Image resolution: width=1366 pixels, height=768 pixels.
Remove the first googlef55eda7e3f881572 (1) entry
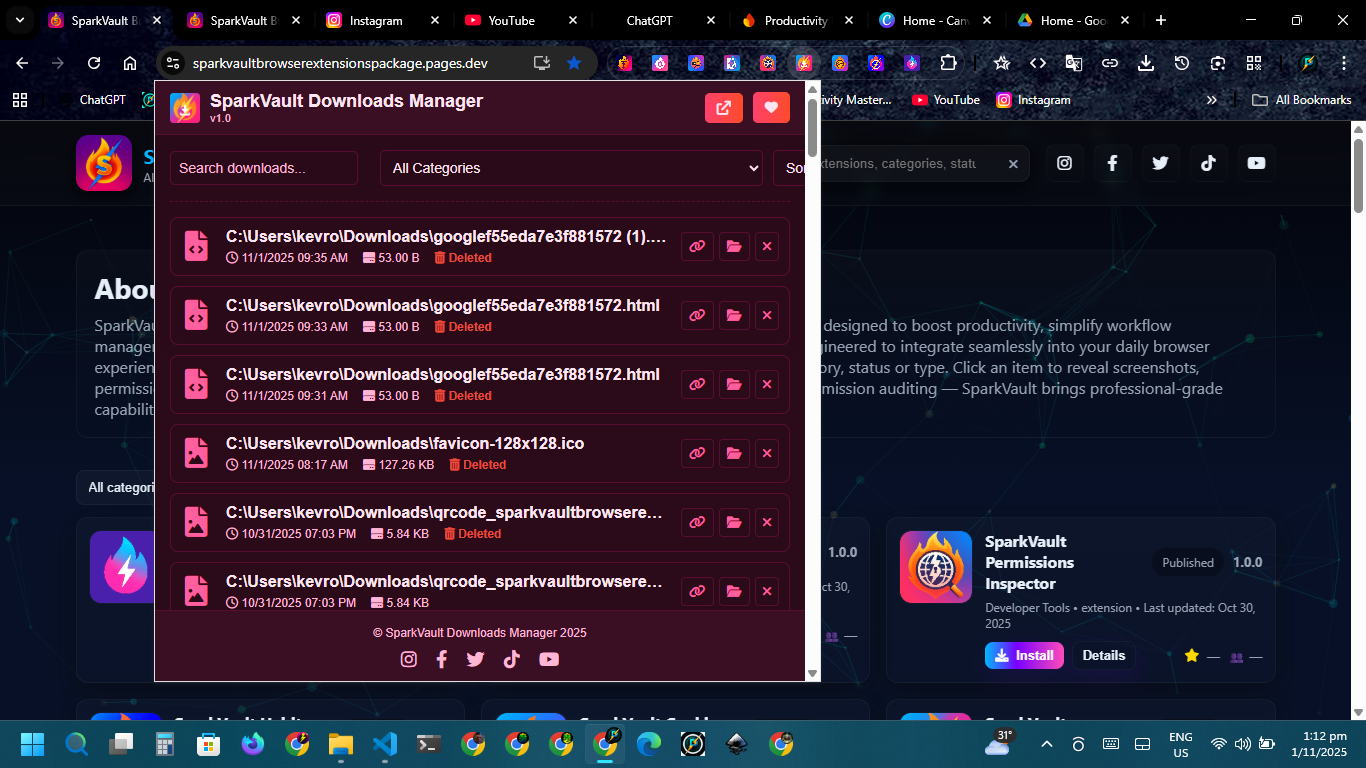767,246
